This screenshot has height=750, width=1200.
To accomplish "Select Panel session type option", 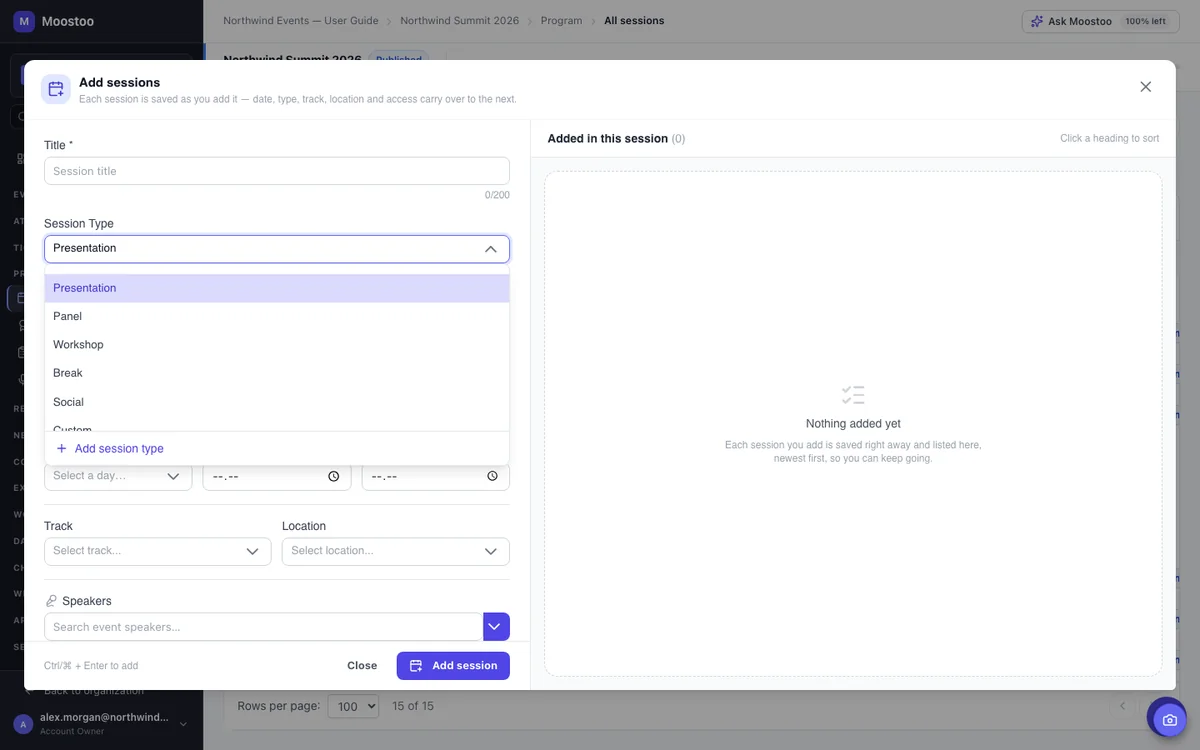I will [x=277, y=317].
